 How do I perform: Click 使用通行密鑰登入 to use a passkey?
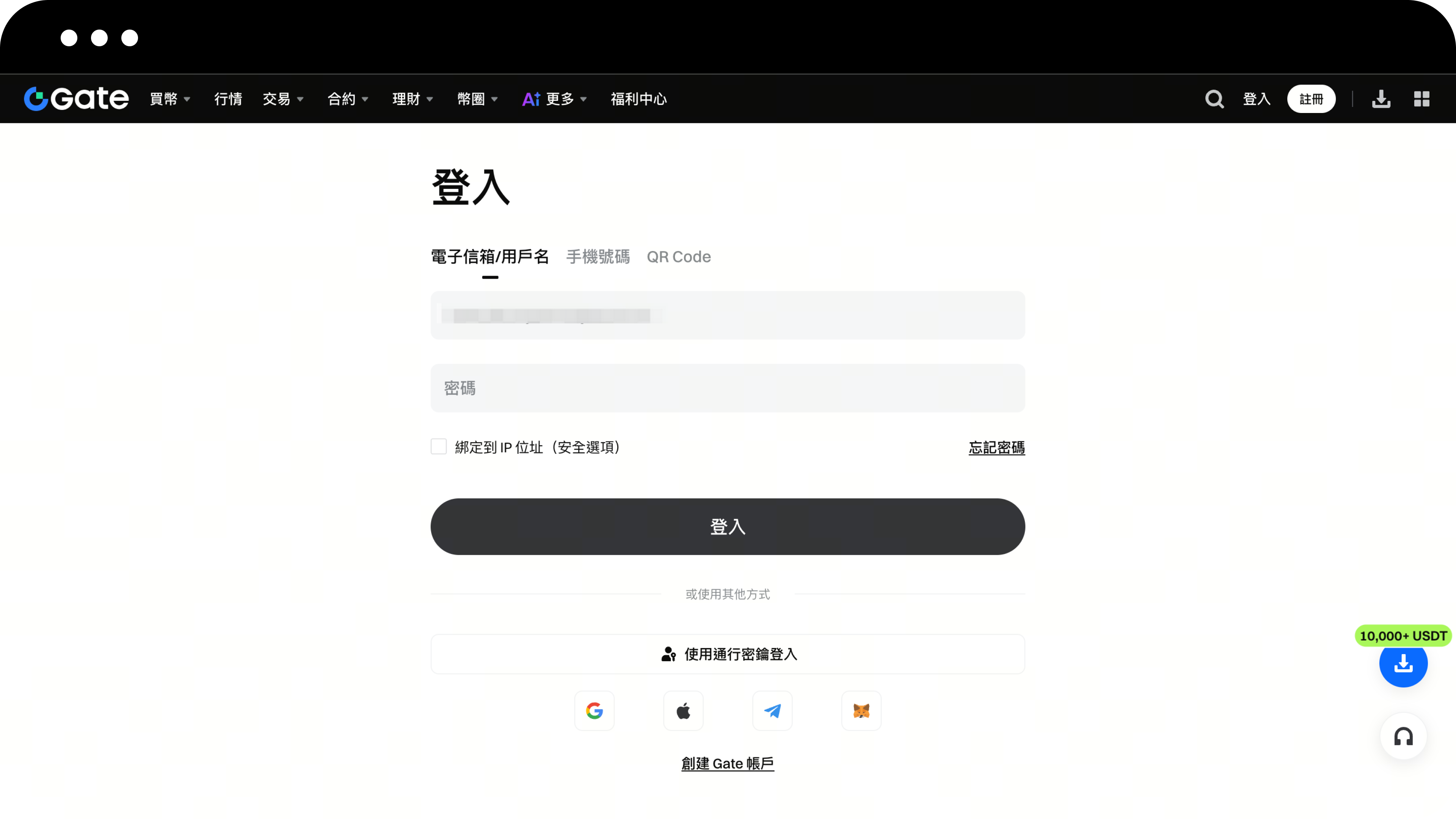[728, 654]
